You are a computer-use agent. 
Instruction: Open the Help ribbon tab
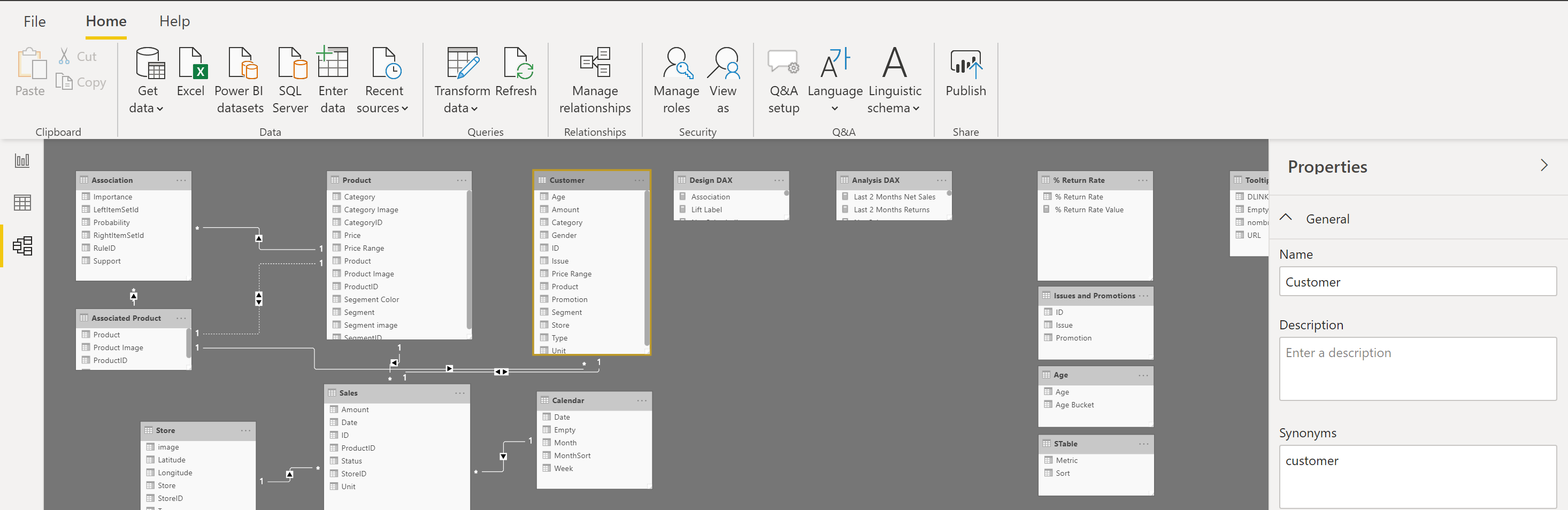[x=175, y=21]
